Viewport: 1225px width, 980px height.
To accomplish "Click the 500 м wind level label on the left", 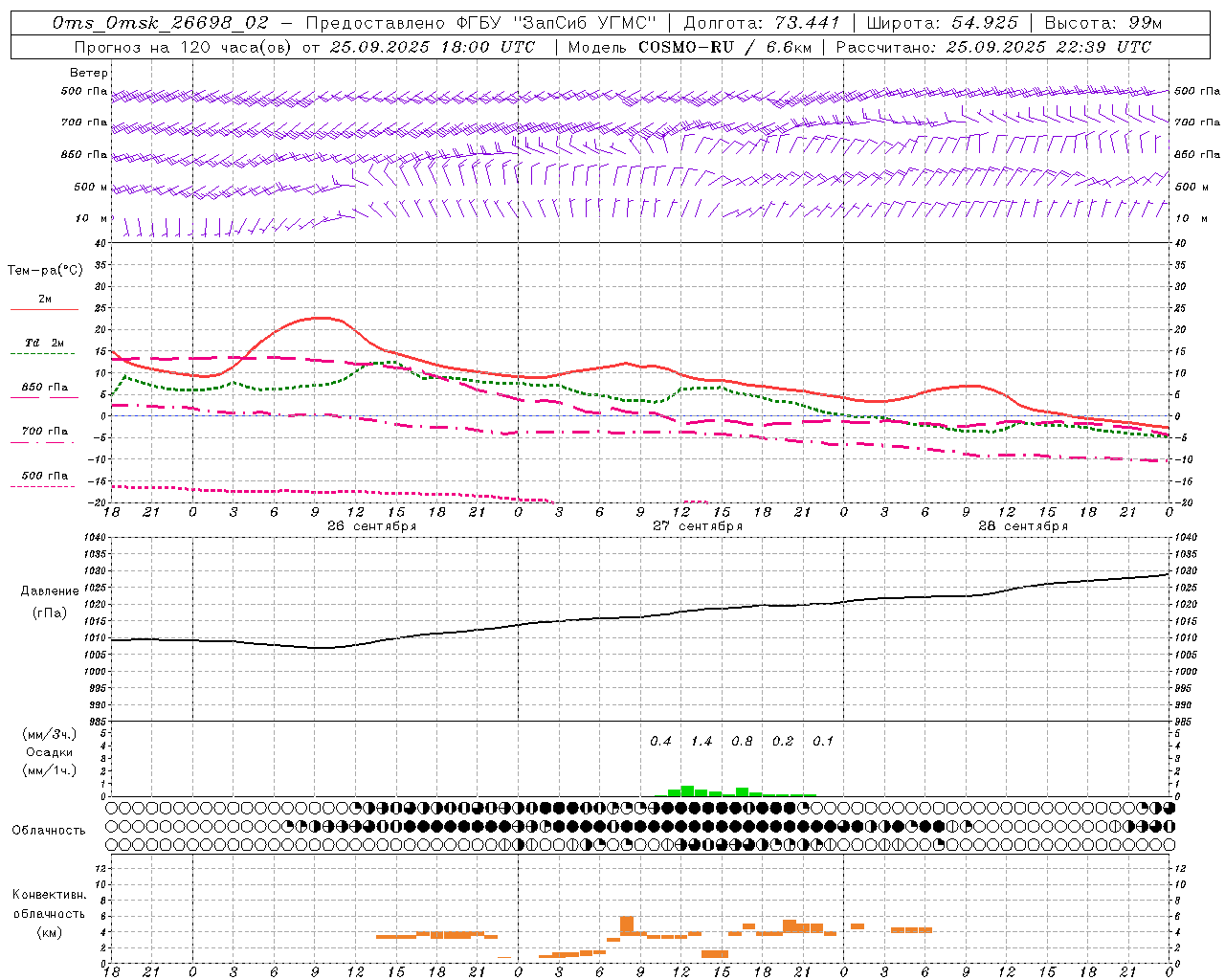I will 92,187.
